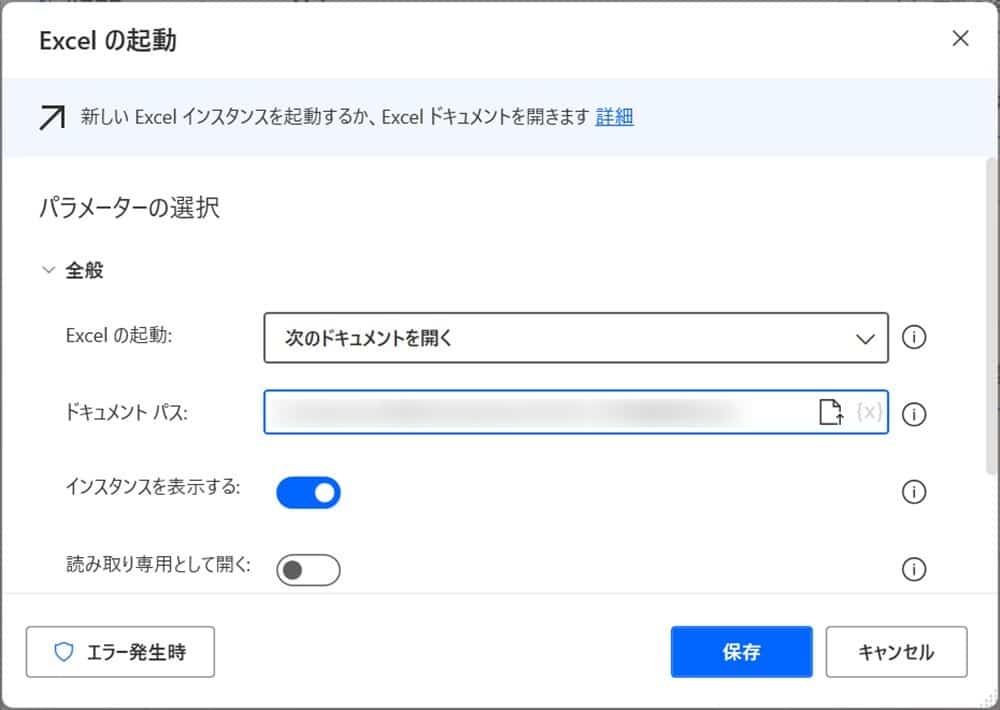
Task: Open エラー発生時 settings
Action: click(x=121, y=652)
